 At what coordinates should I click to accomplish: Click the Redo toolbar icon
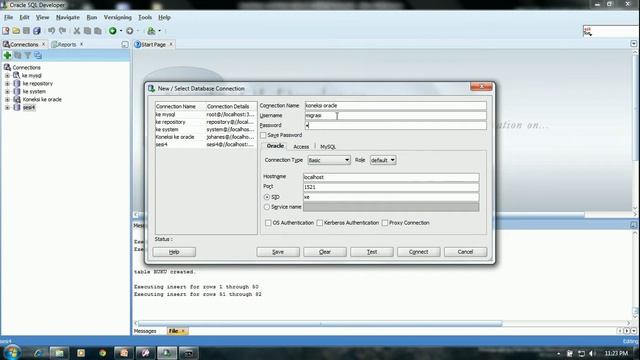(x=62, y=31)
